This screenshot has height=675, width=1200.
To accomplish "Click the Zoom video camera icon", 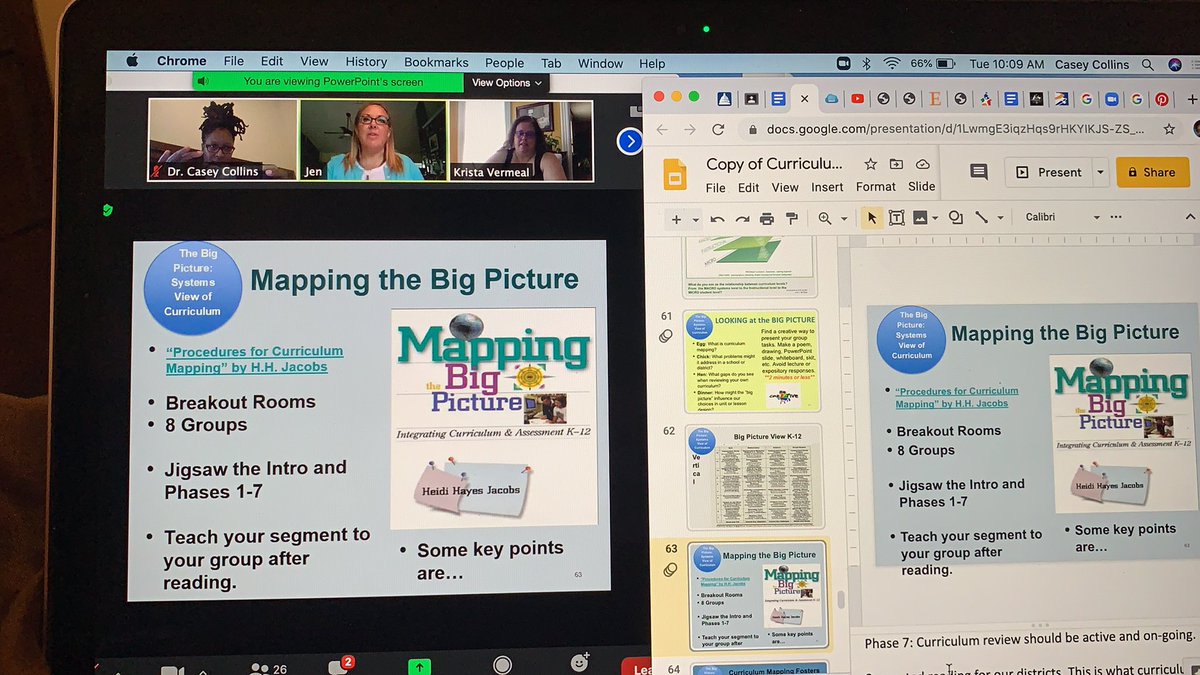I will 172,669.
